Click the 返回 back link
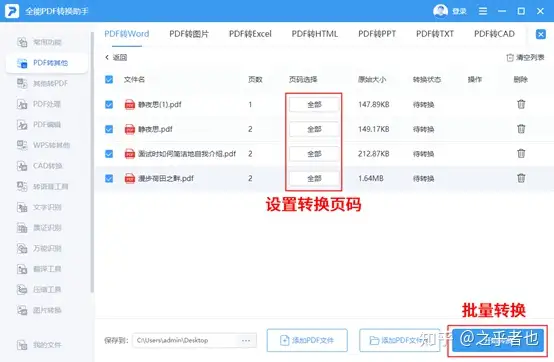This screenshot has width=554, height=362. 116,58
